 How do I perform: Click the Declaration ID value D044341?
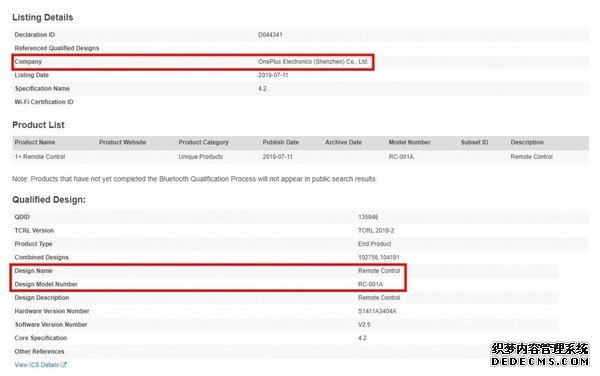click(270, 35)
